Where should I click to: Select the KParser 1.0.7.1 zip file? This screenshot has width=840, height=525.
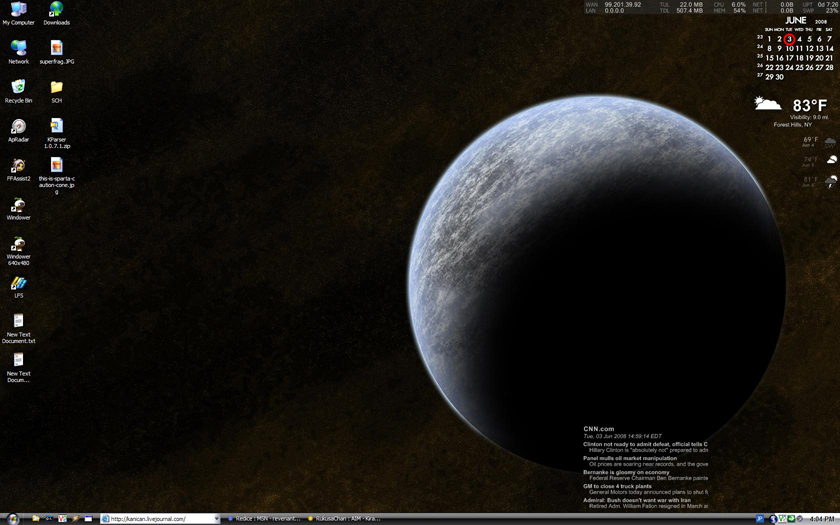tap(56, 127)
